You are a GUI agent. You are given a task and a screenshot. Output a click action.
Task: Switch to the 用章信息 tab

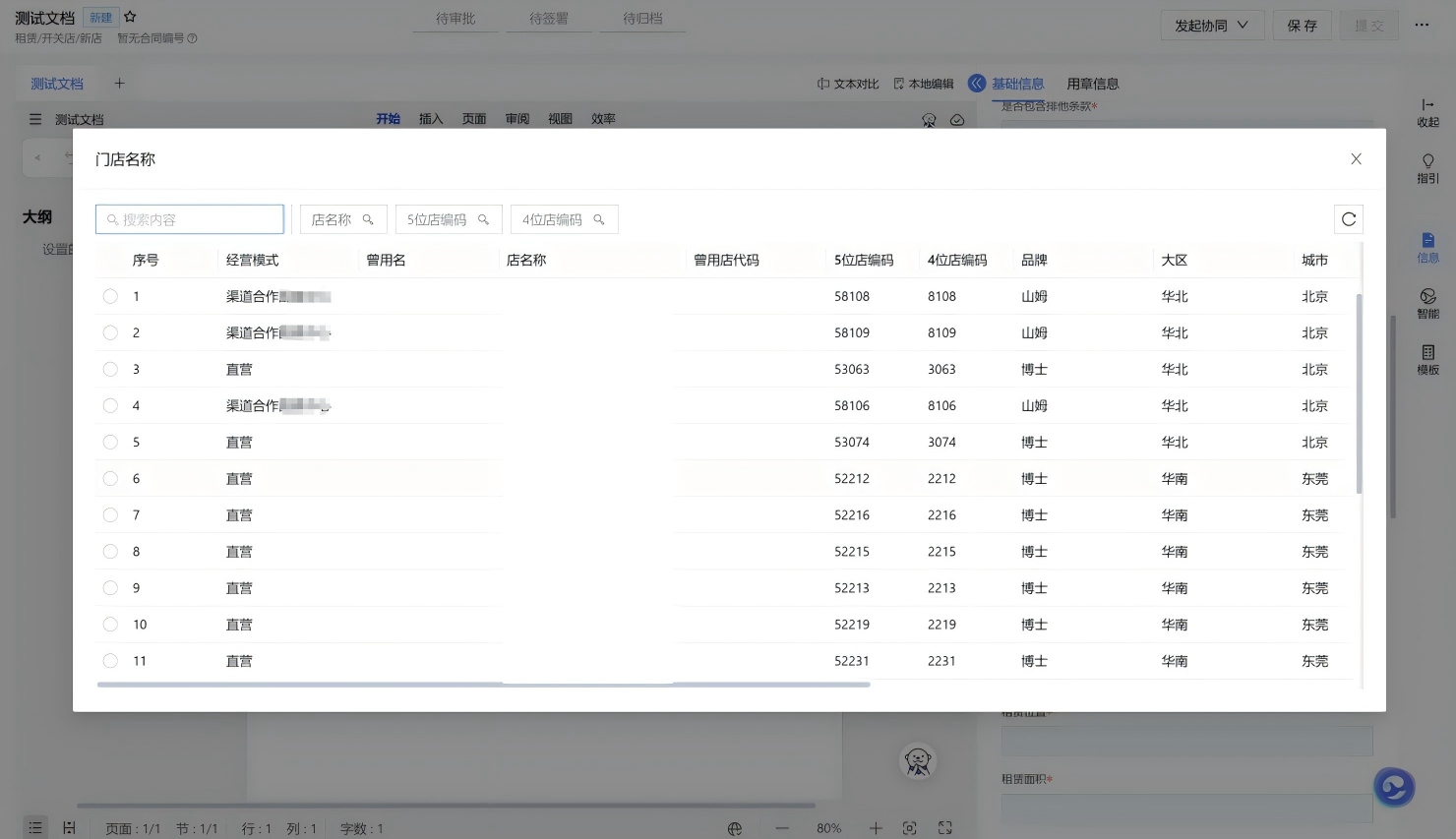click(1092, 84)
